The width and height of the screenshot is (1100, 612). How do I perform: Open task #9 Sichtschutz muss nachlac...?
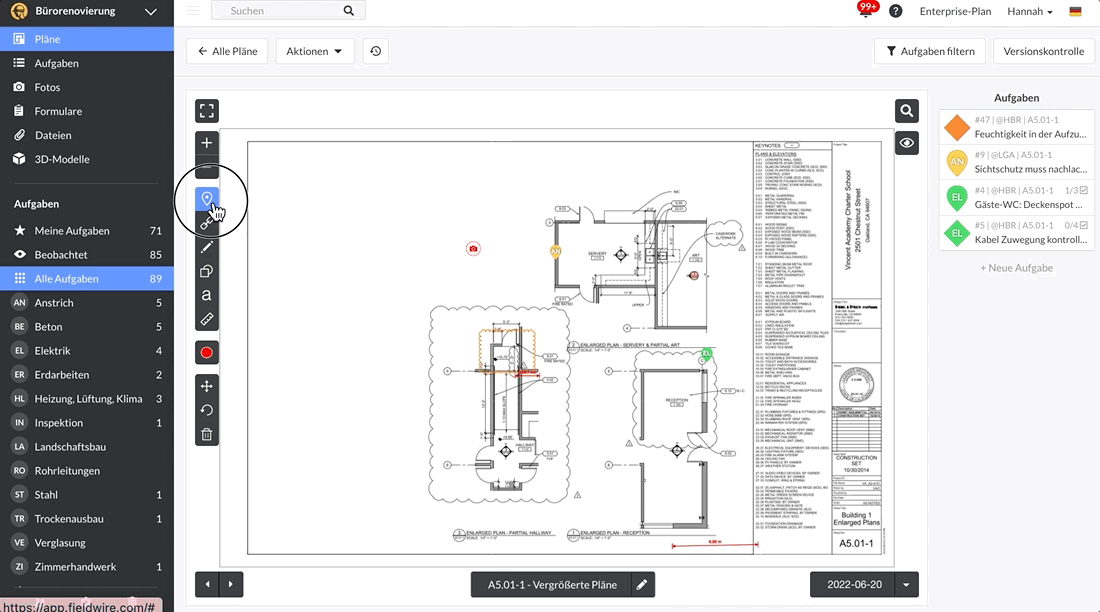tap(1017, 162)
